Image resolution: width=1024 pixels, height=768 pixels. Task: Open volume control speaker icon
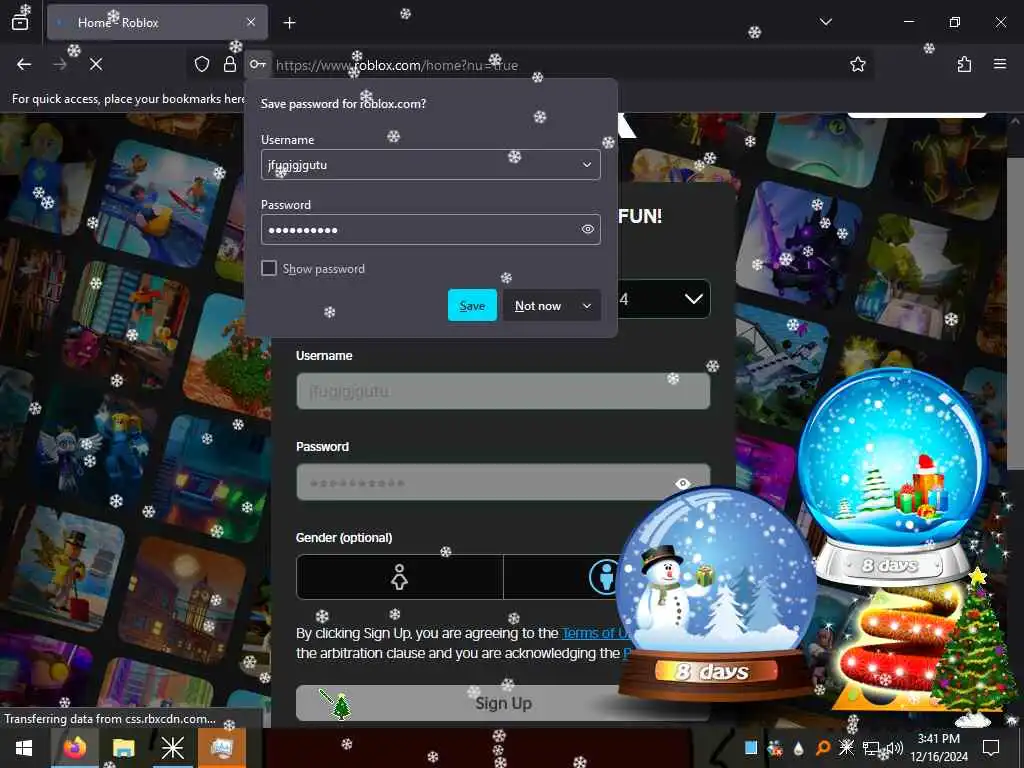[893, 748]
